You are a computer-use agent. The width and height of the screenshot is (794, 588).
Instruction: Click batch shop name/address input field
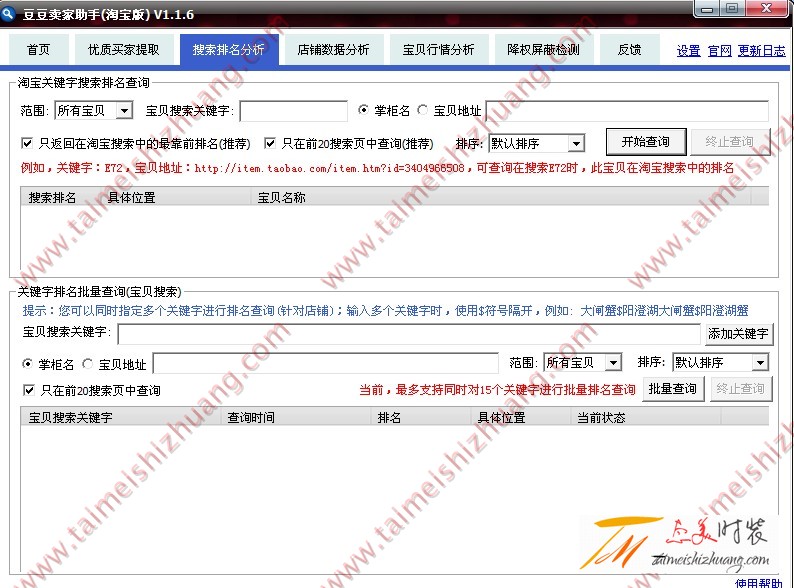326,364
